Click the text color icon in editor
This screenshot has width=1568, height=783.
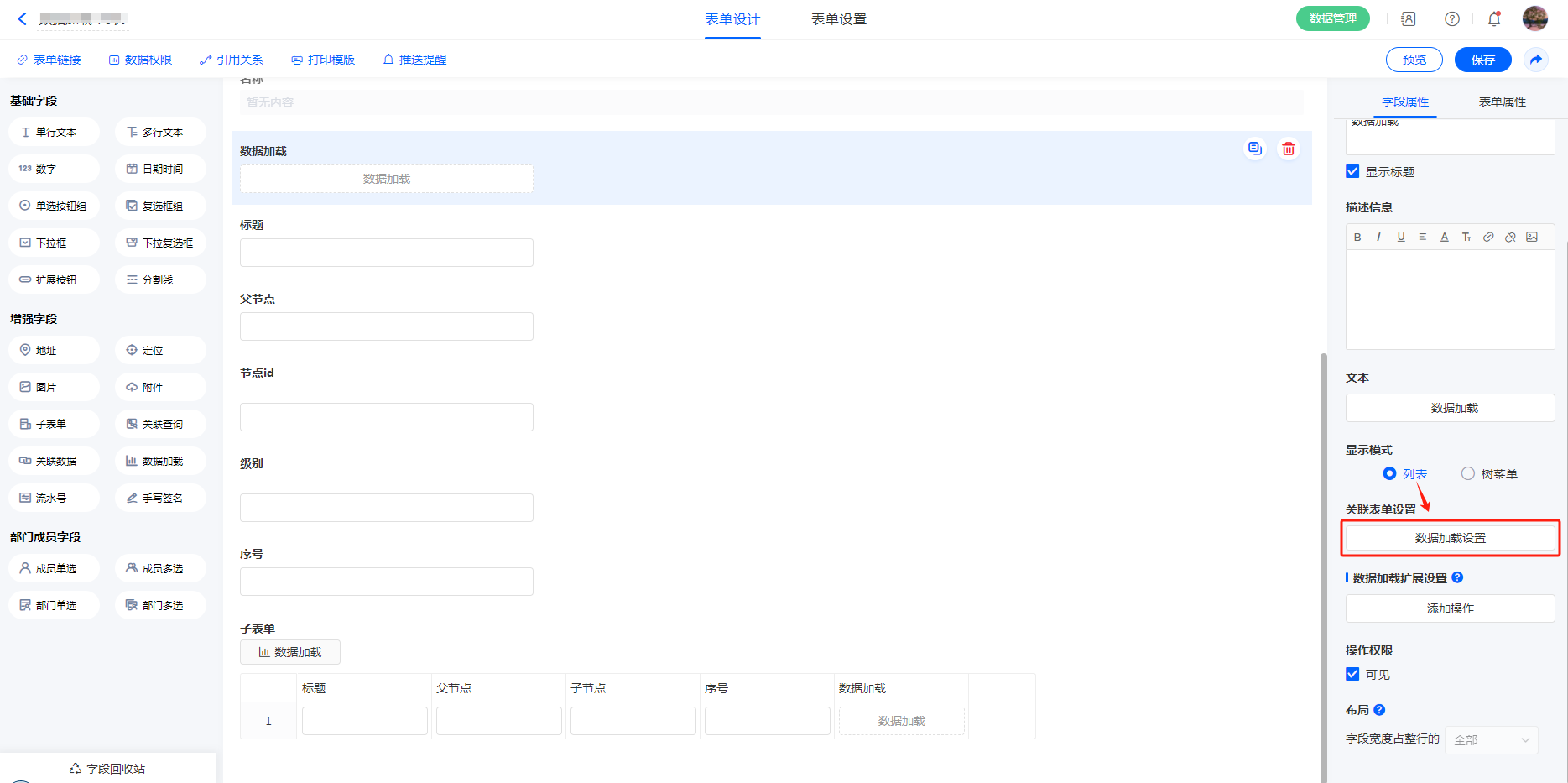1445,238
